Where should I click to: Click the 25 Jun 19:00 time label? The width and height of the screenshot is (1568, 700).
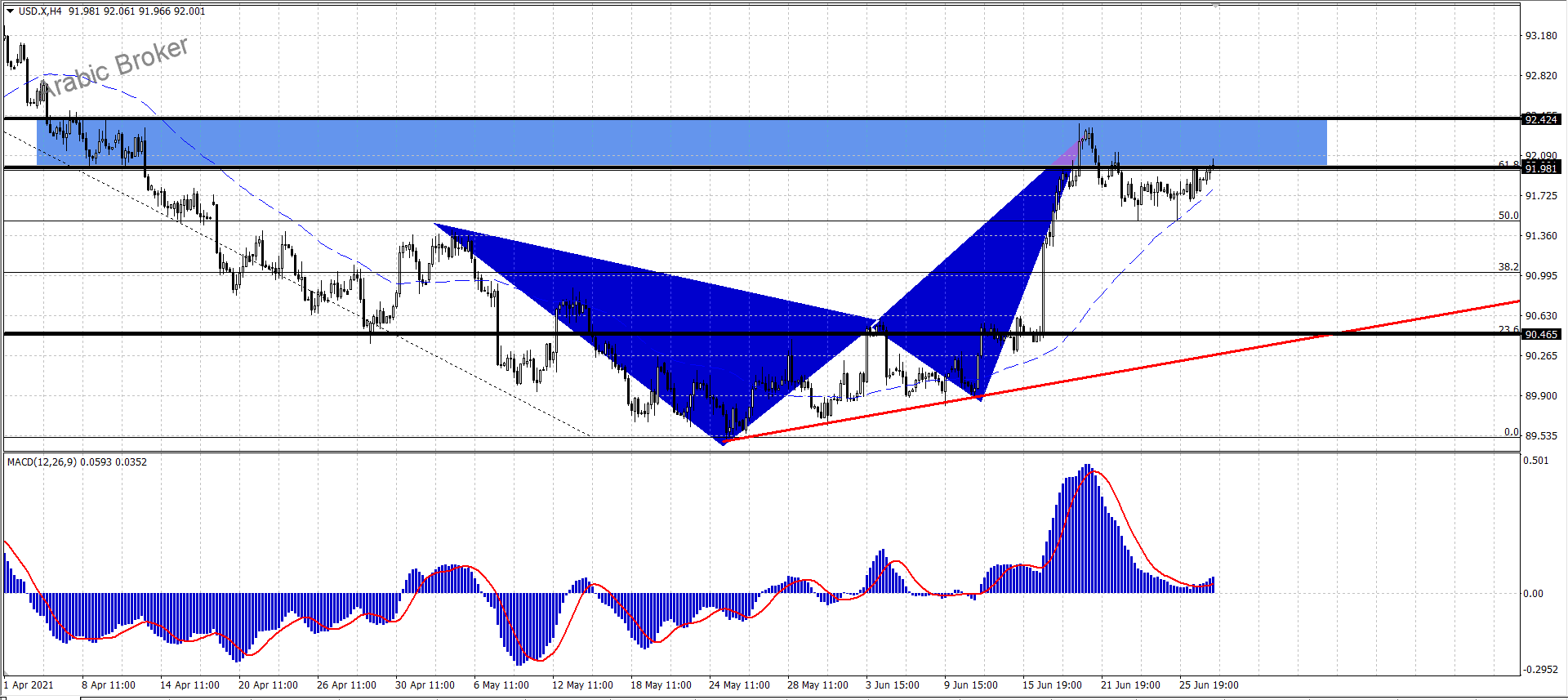(1209, 685)
